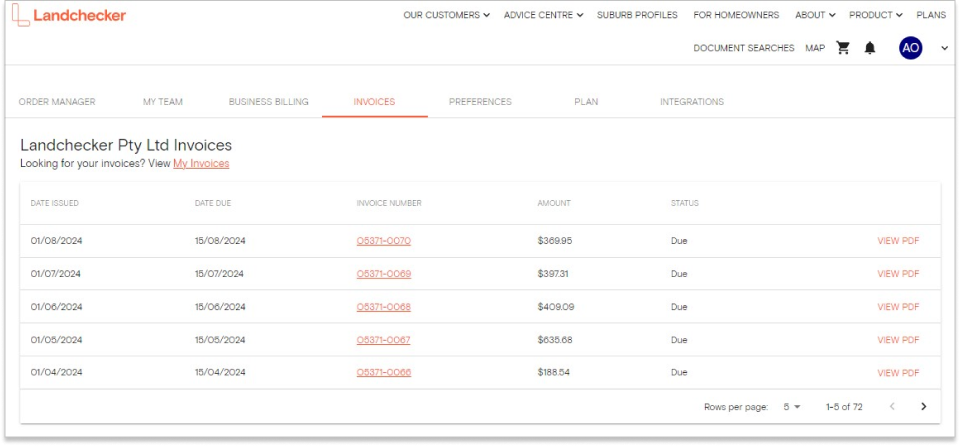
Task: Click the 1-5 of 72 pagination text
Action: 844,407
